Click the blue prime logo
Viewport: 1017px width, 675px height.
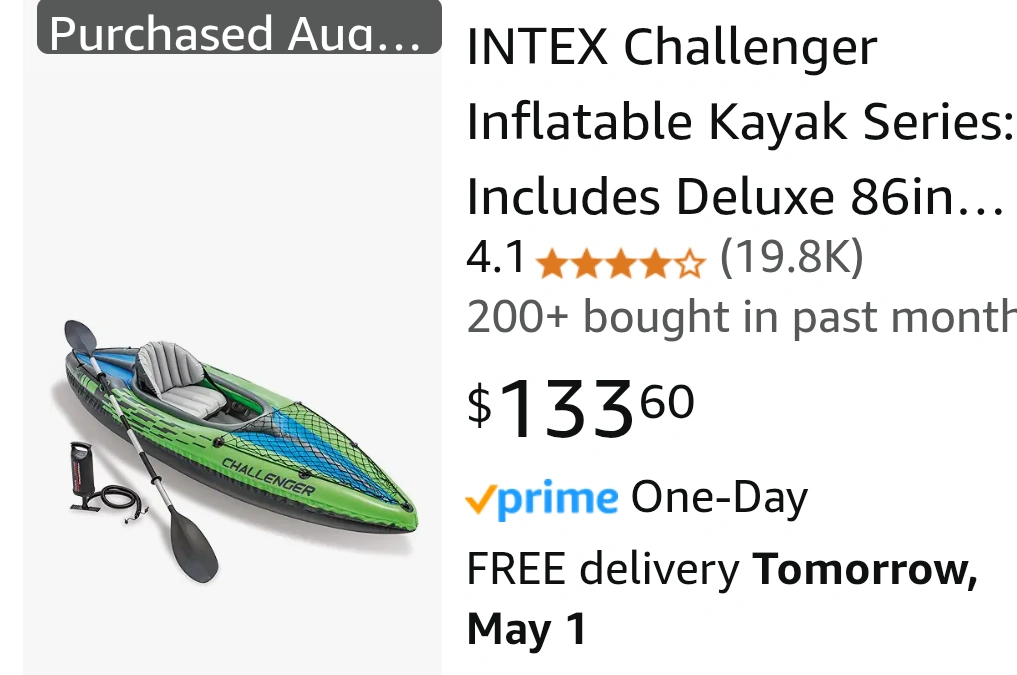[x=558, y=500]
